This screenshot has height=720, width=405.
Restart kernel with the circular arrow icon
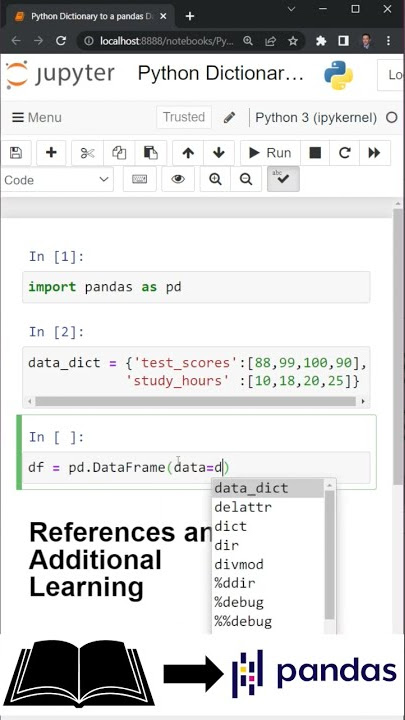345,153
